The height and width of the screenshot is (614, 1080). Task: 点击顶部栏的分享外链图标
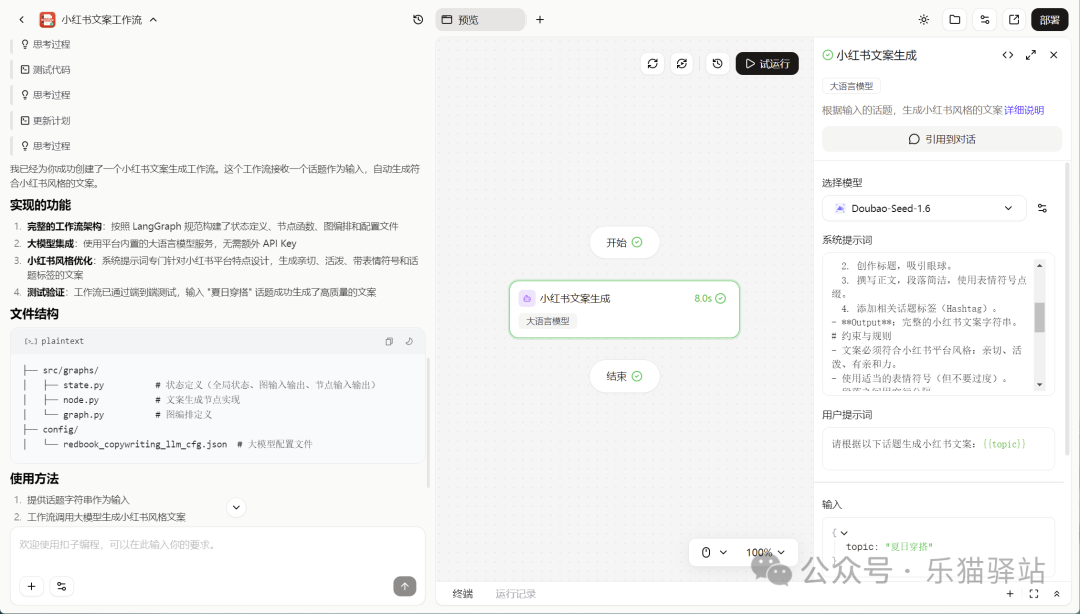pos(1014,19)
